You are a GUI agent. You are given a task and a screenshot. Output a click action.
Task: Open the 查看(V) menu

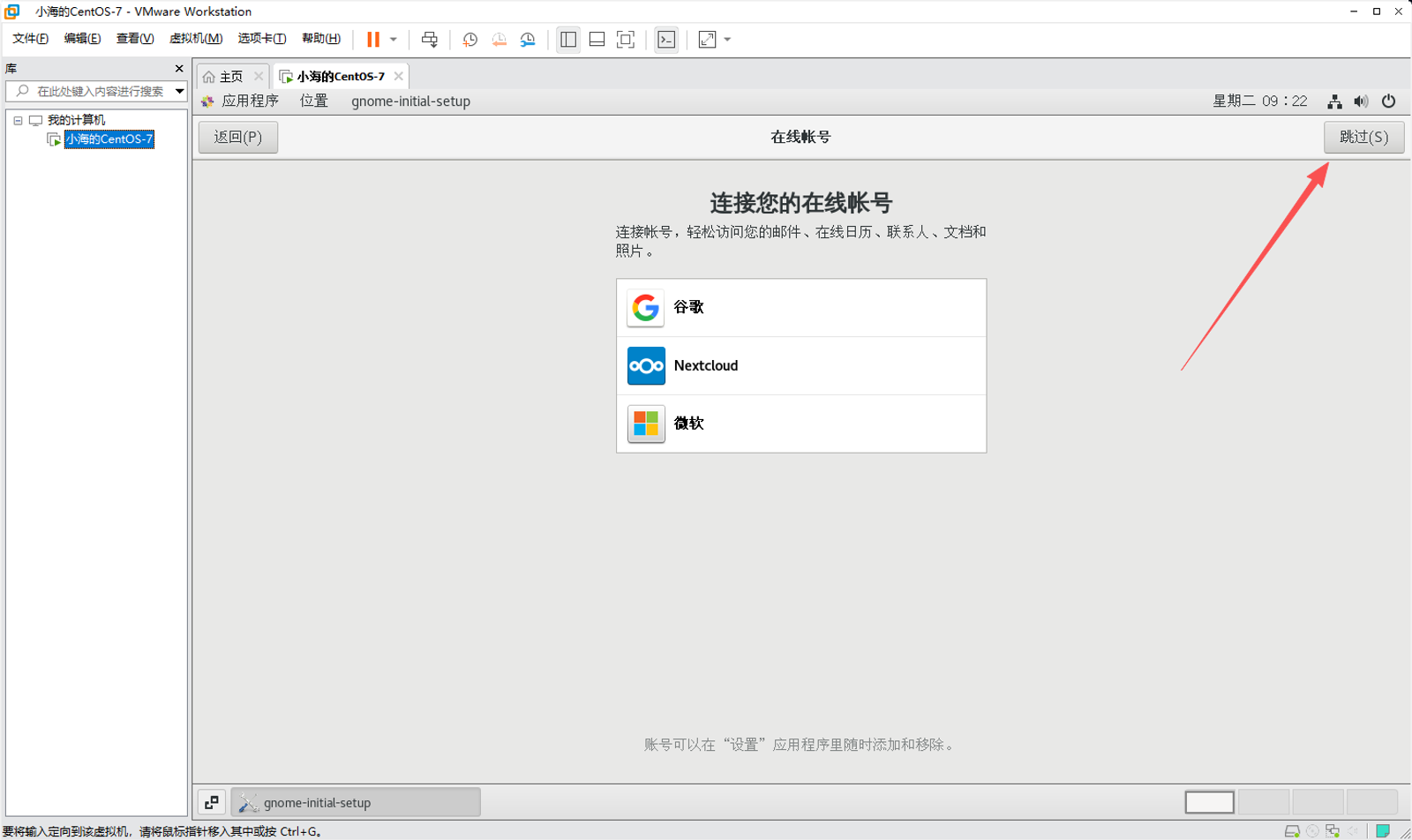135,39
